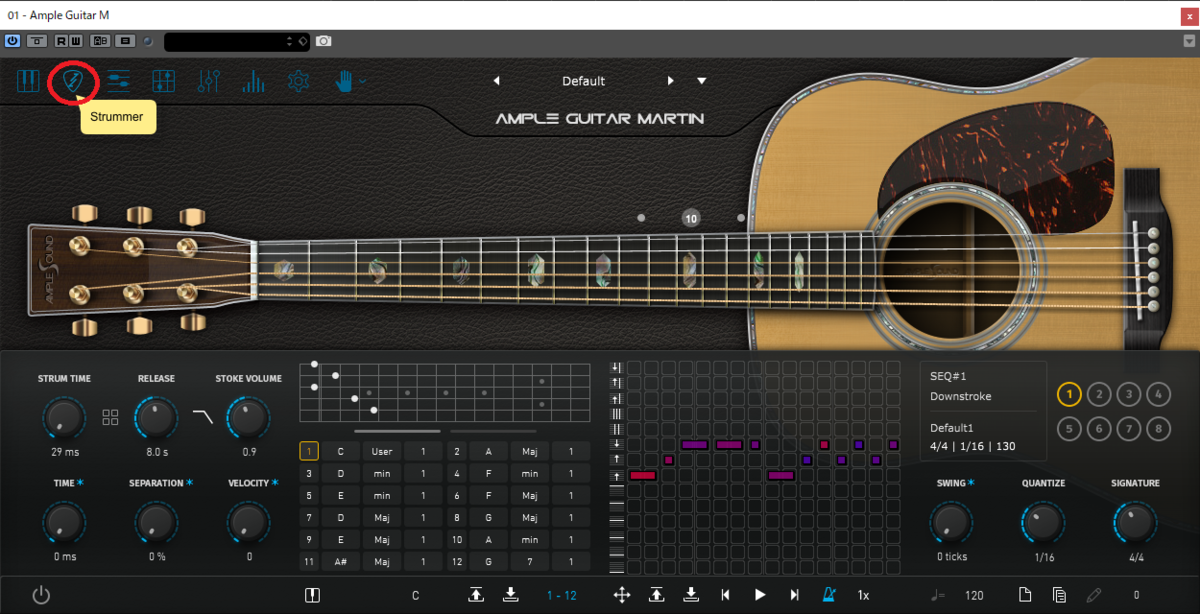
Task: Open root note A# of chord 11
Action: [x=340, y=561]
